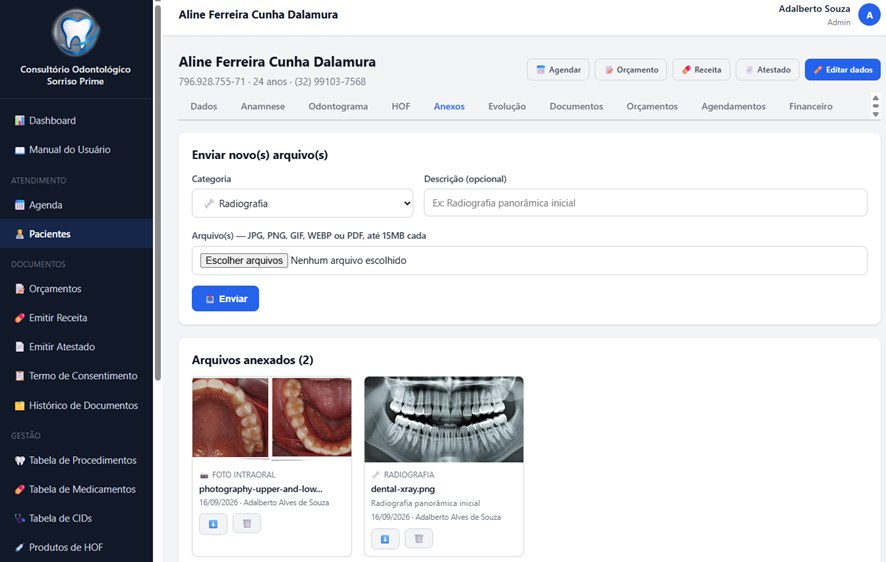Click the 'Arquivos anexados (2)' heading
The image size is (886, 562).
coord(253,360)
